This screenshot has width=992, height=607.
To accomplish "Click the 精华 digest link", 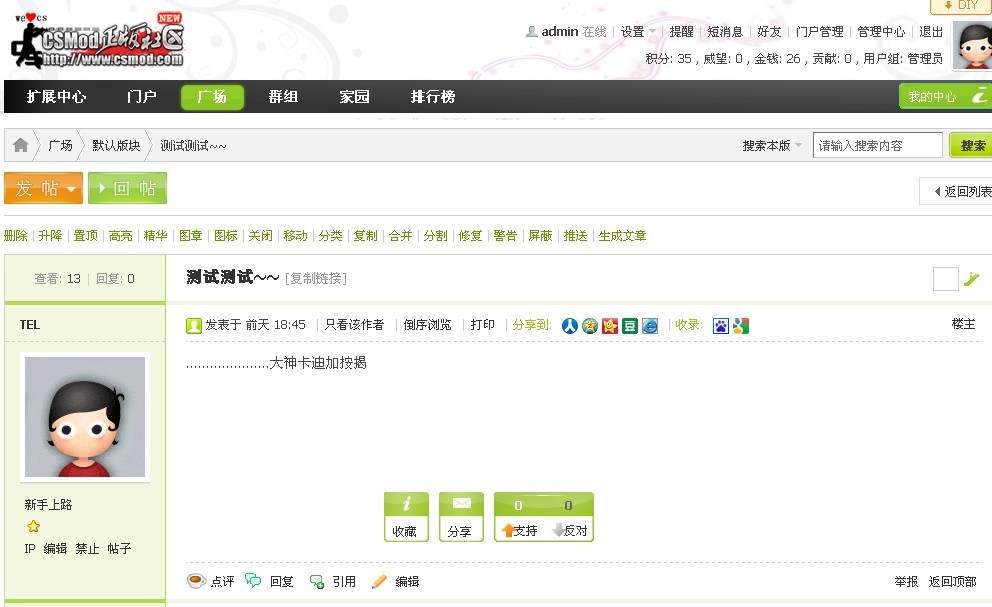I will [156, 235].
